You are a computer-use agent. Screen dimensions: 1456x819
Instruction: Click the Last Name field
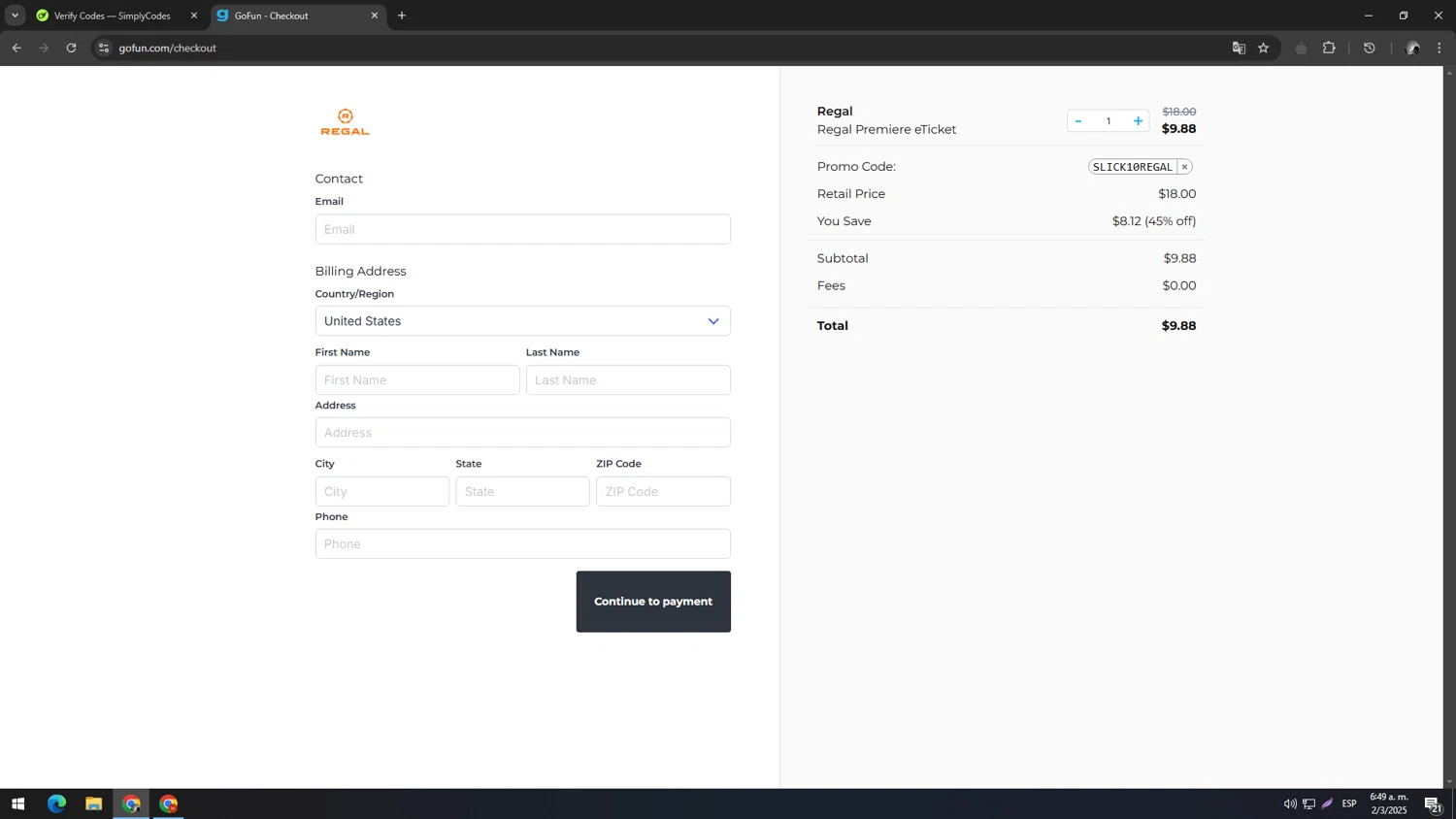(628, 380)
